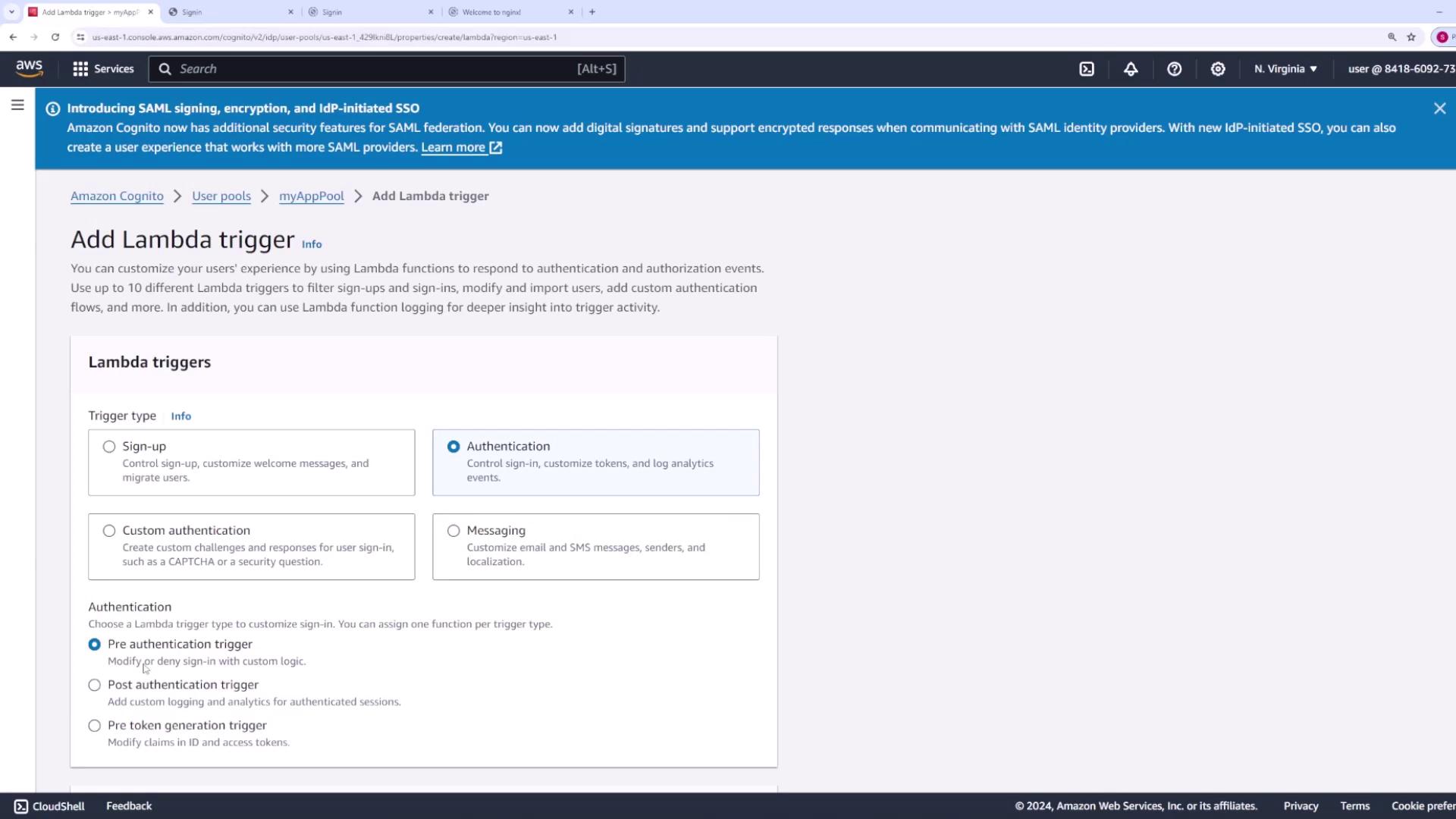1456x819 pixels.
Task: Open browser tab list dropdown arrow
Action: pyautogui.click(x=11, y=11)
